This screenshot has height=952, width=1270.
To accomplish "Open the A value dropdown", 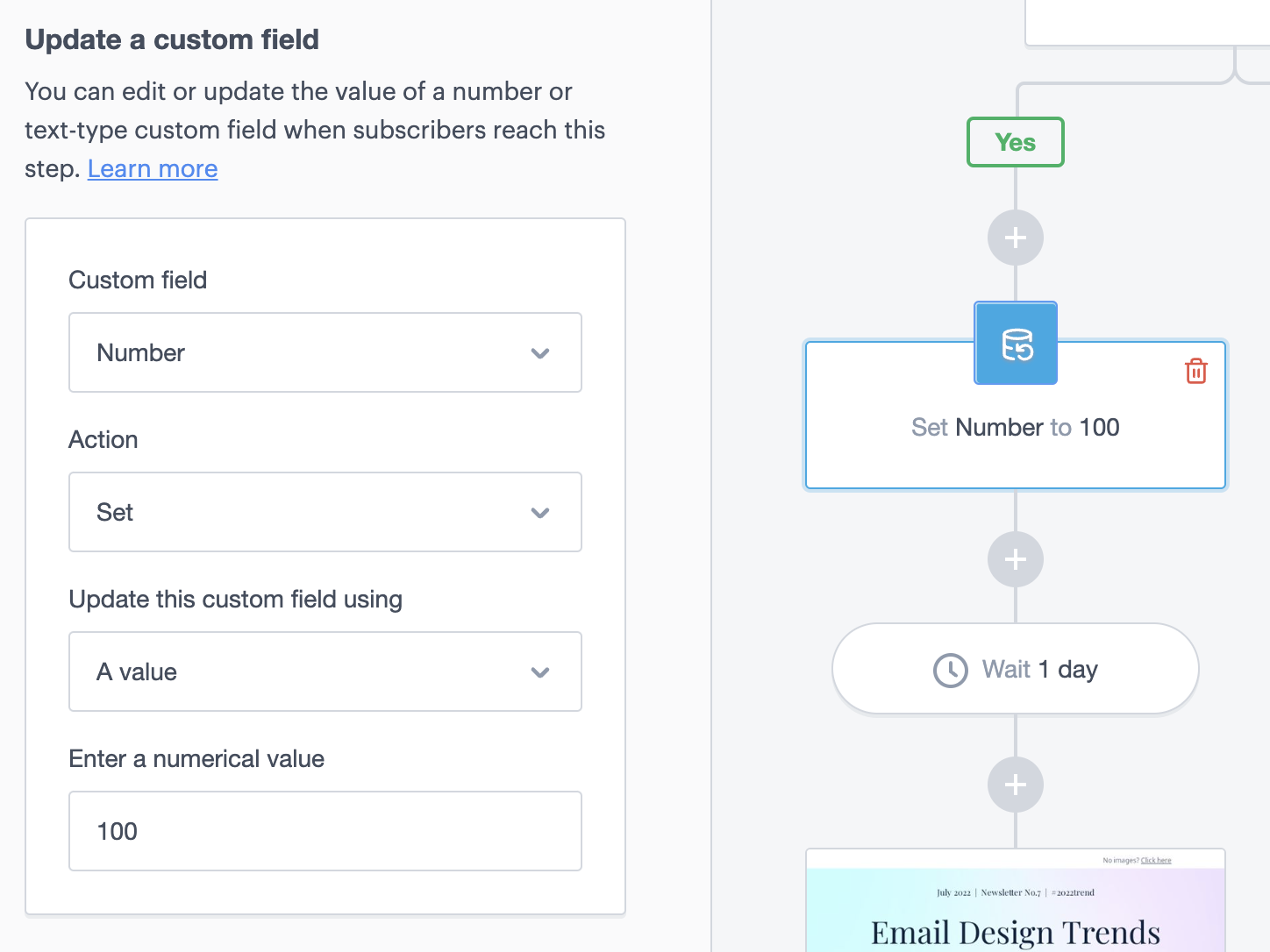I will [325, 671].
